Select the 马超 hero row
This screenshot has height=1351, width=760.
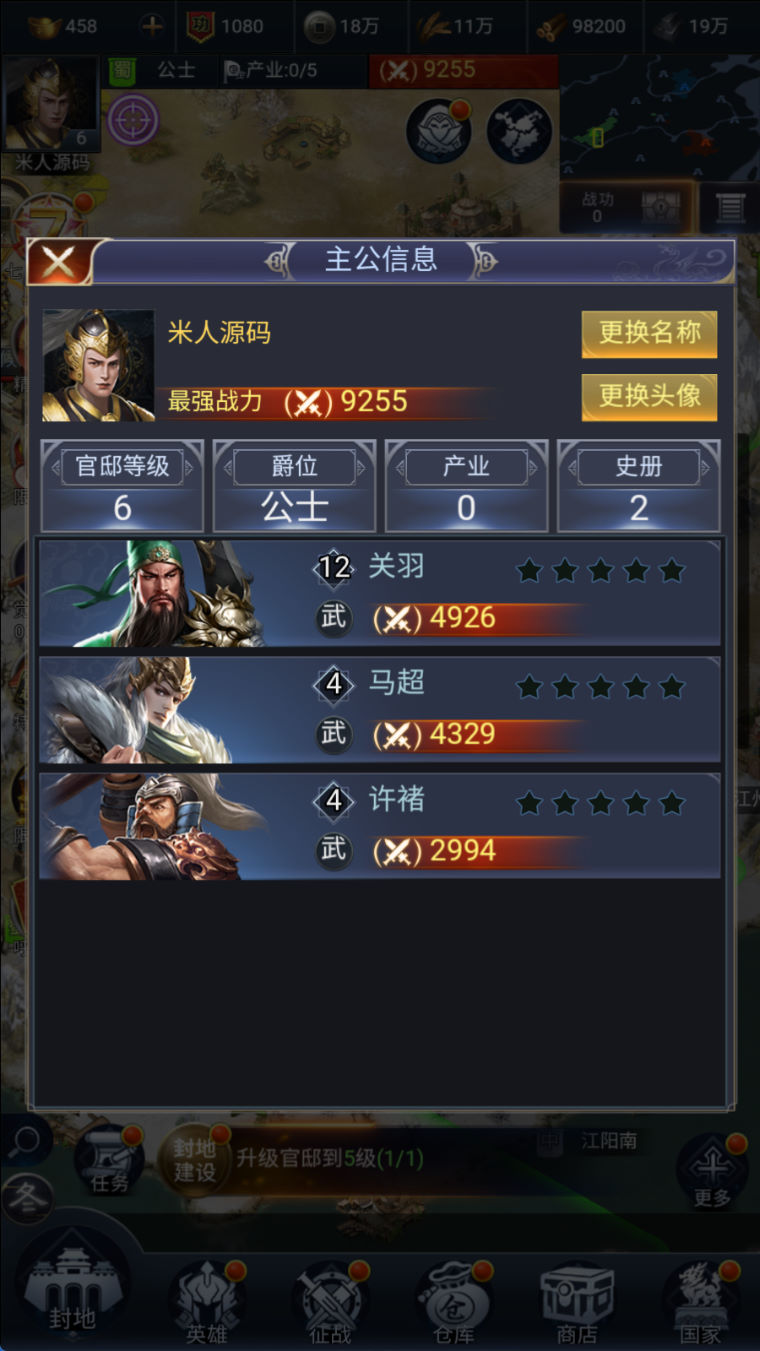pyautogui.click(x=380, y=710)
